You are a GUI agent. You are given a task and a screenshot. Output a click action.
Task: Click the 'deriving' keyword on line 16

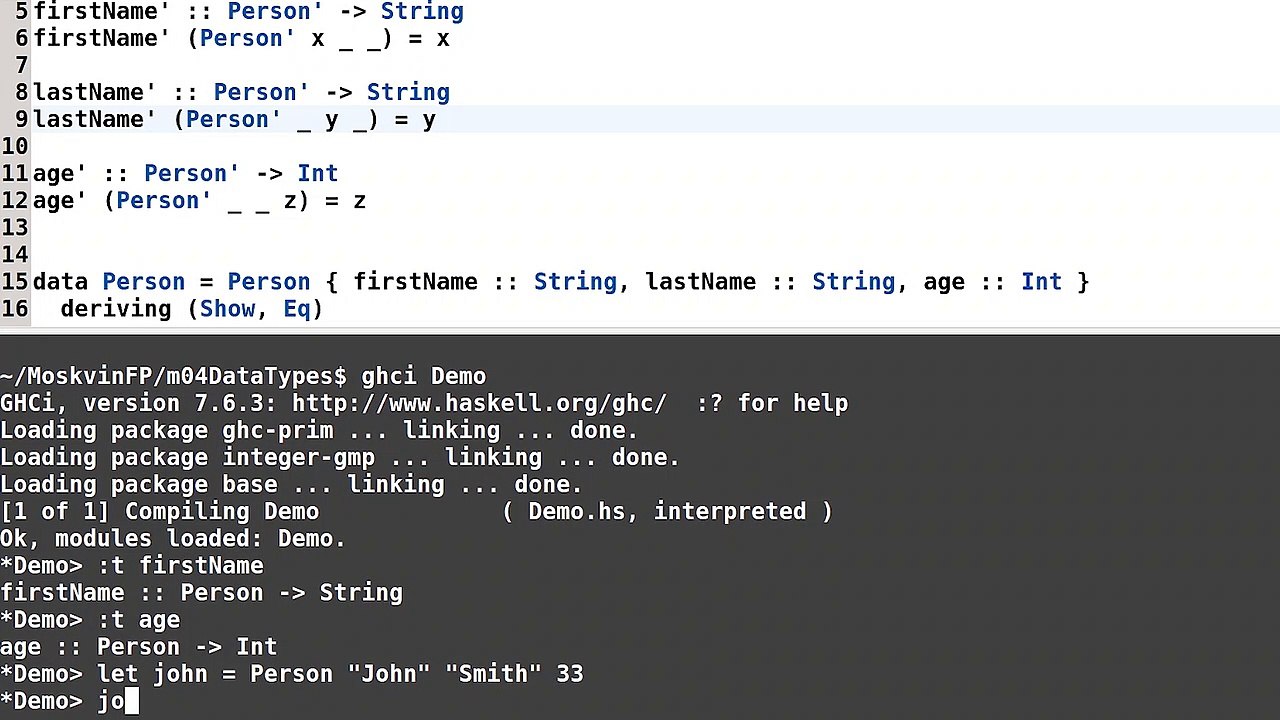click(116, 309)
